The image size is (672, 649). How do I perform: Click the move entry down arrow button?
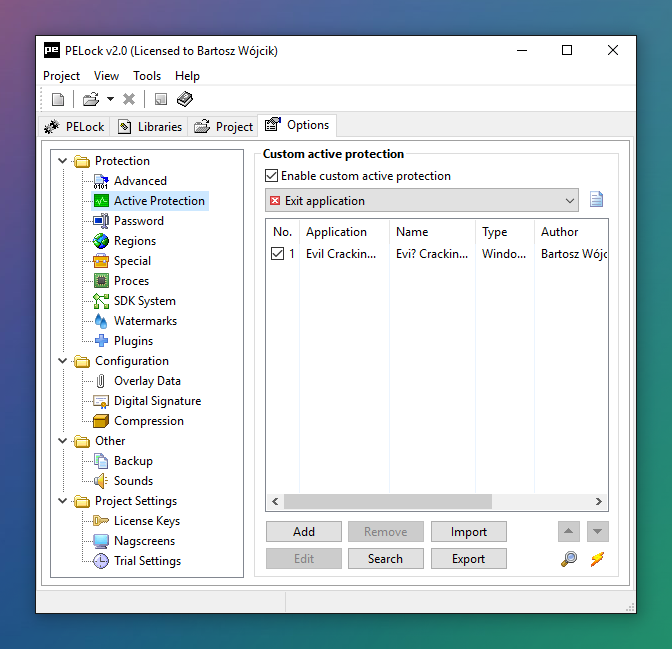(597, 532)
